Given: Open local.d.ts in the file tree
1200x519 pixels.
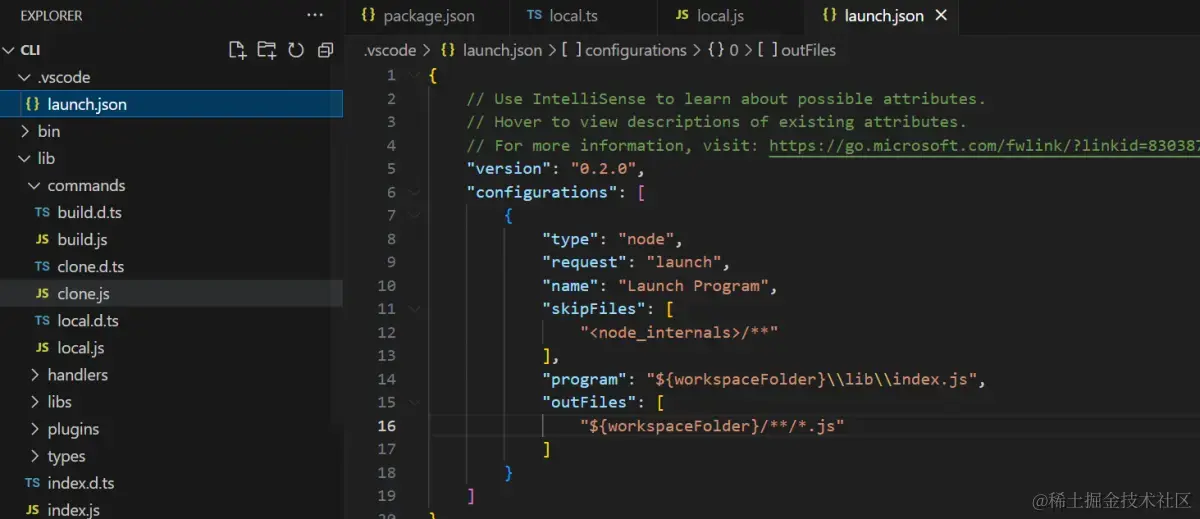Looking at the screenshot, I should point(171,321).
